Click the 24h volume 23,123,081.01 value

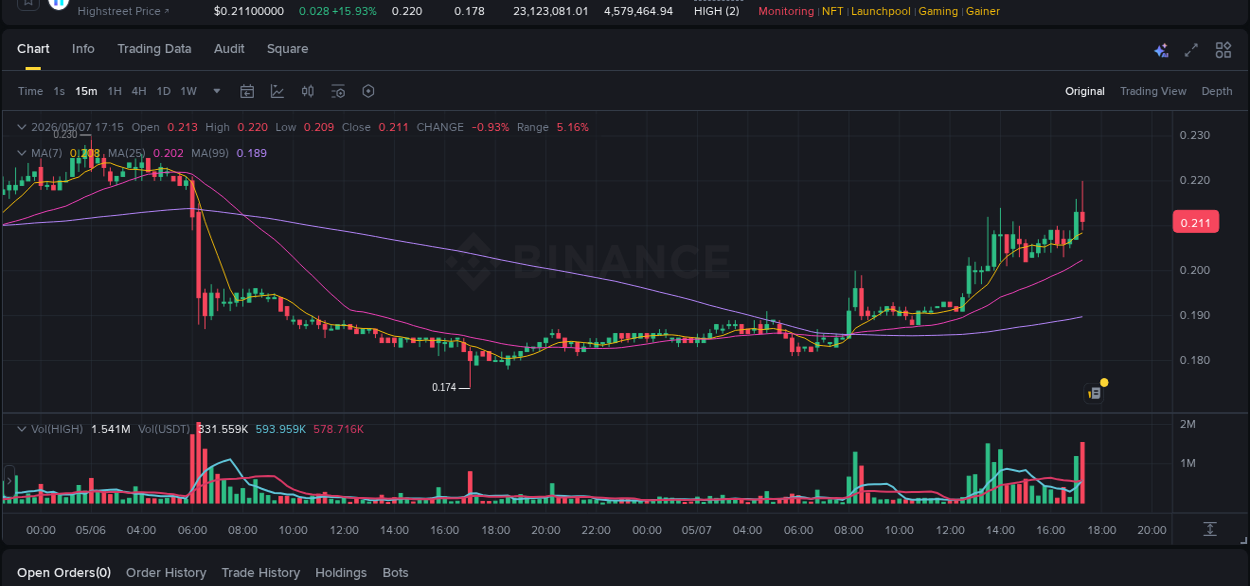coord(551,11)
